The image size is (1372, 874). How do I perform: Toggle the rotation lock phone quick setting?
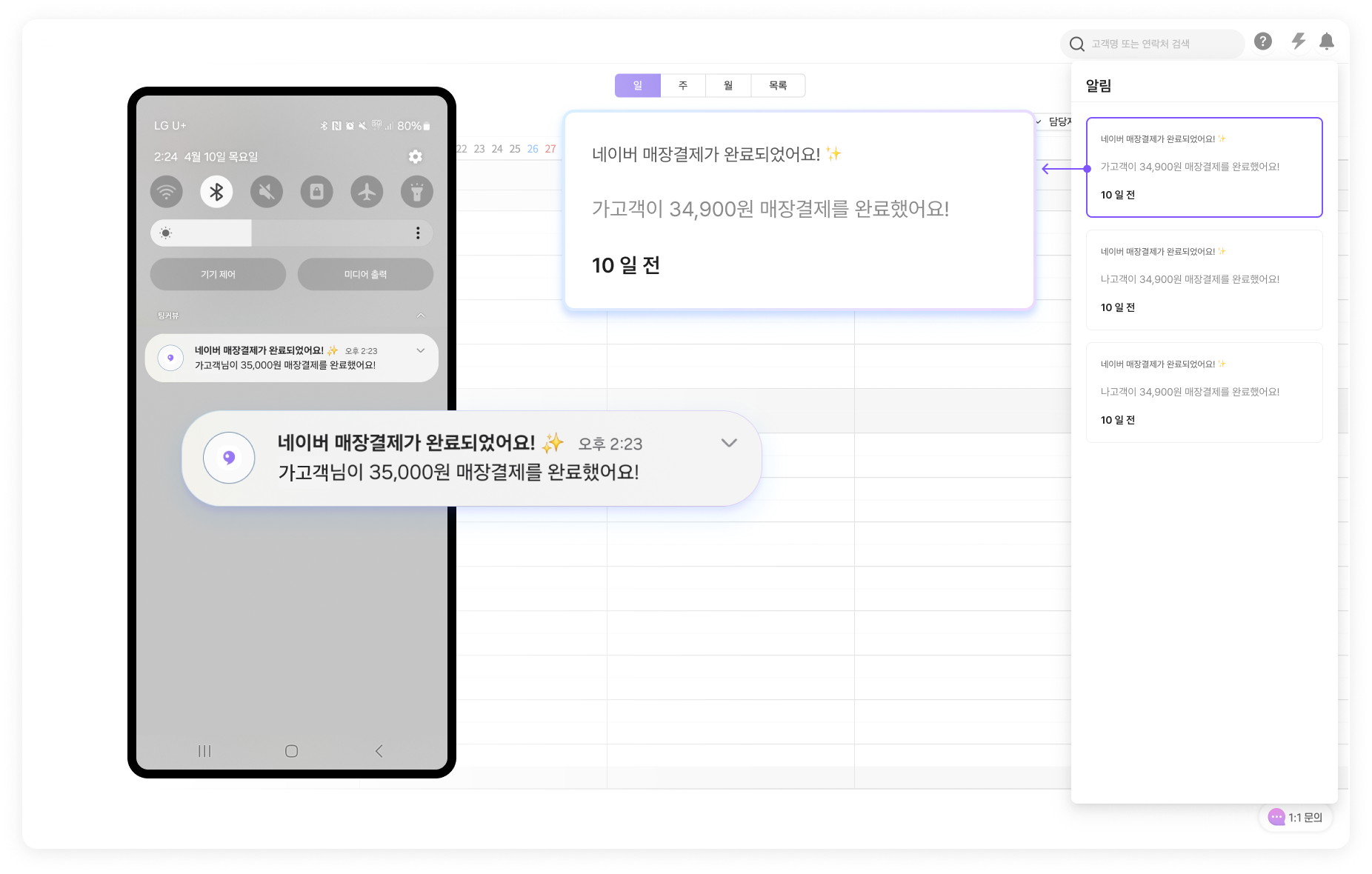pos(316,192)
